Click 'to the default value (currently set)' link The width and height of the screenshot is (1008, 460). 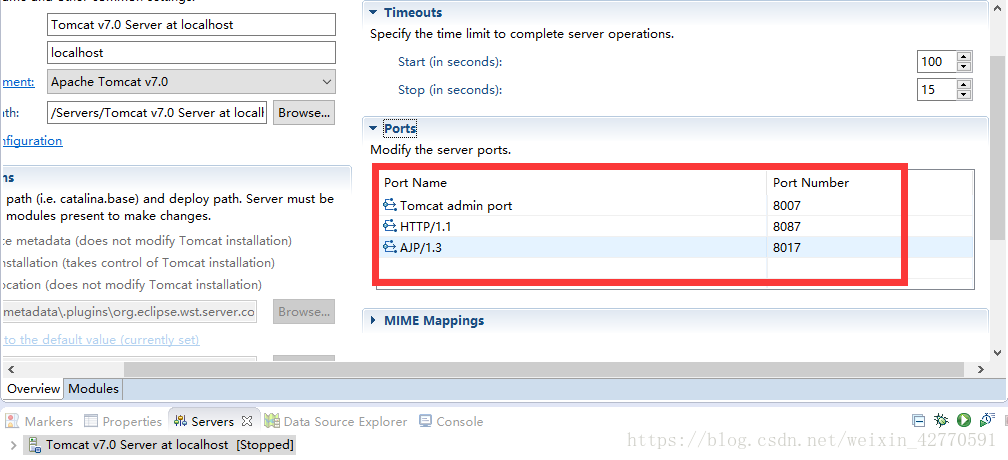[x=102, y=339]
